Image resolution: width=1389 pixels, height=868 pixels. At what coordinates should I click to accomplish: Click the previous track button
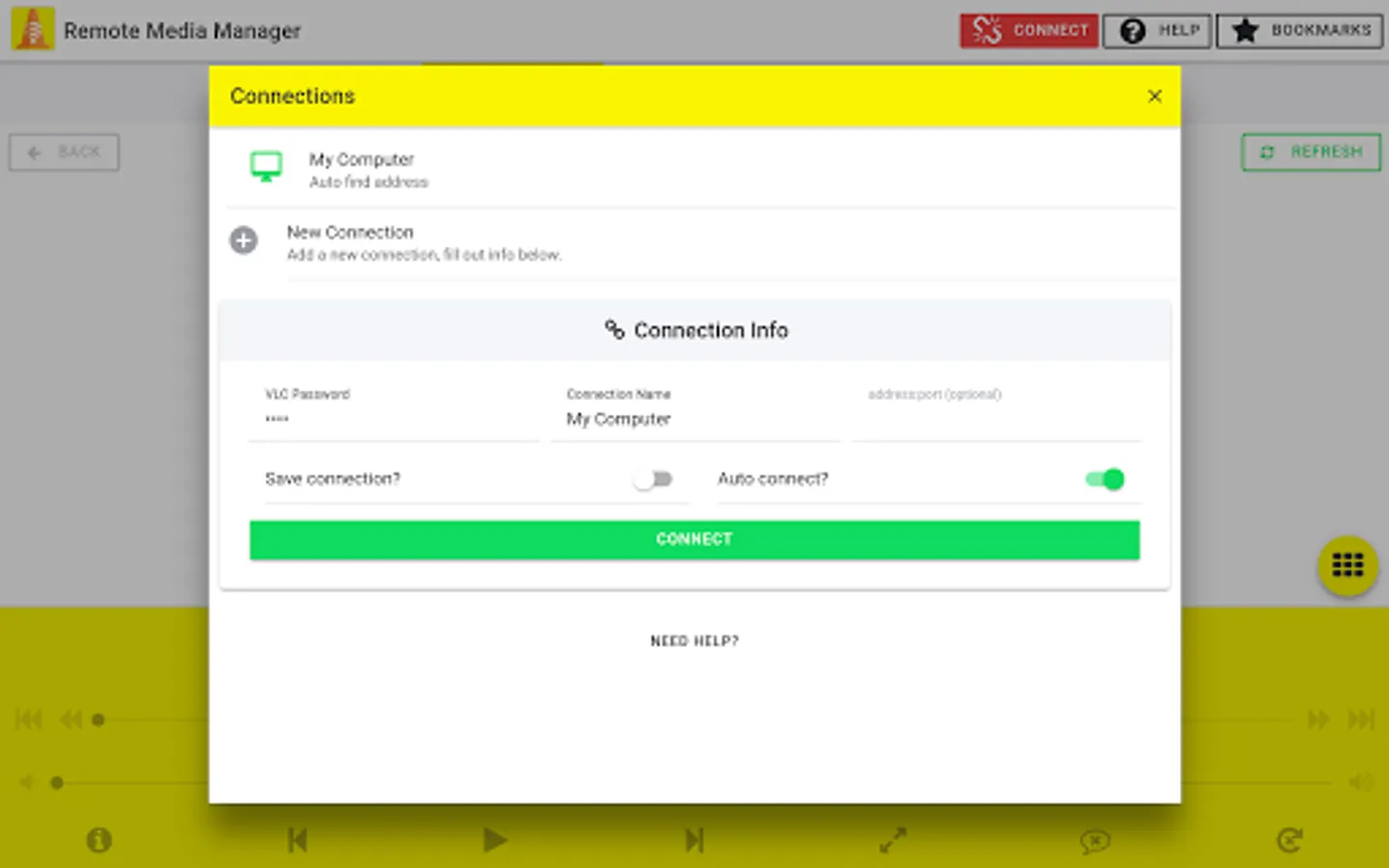tap(297, 840)
